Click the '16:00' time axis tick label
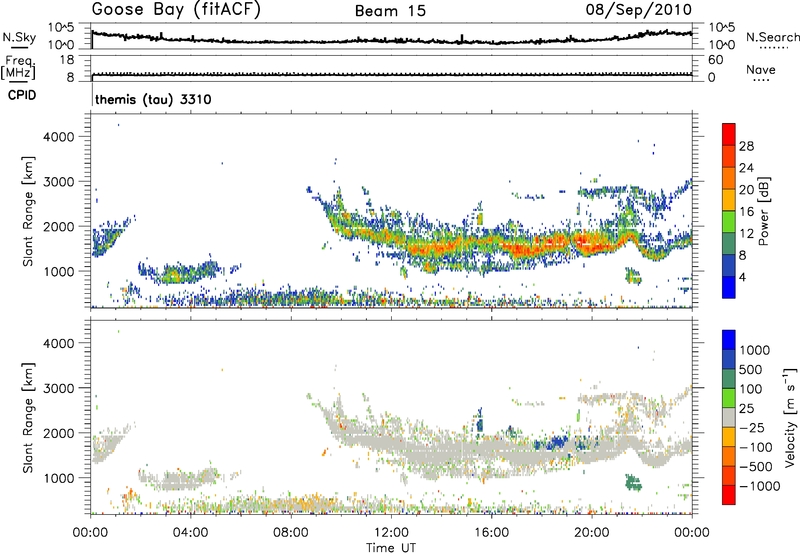Screen dimensions: 800x554 coord(491,533)
